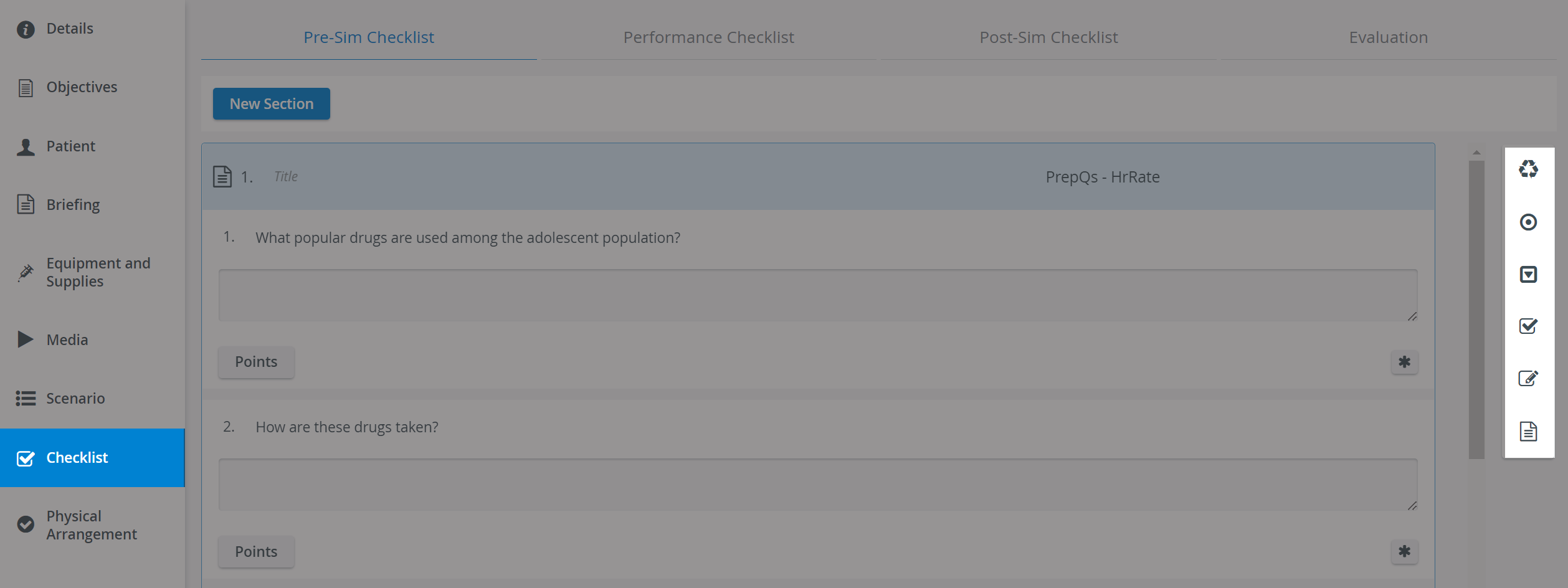1568x588 pixels.
Task: Select the document section icon in the tool panel
Action: tap(1528, 431)
